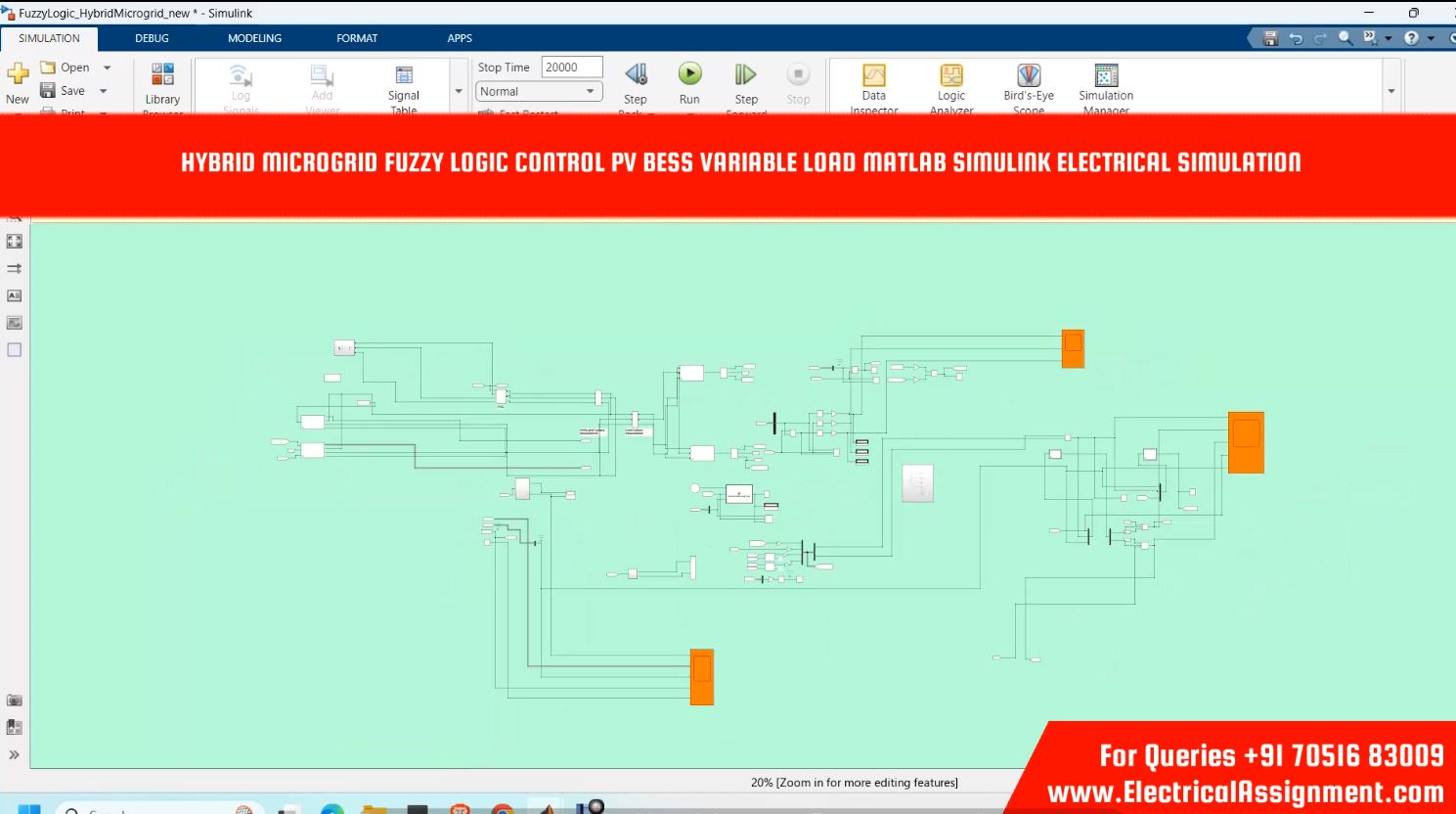Toggle sample time display arrows icon
The height and width of the screenshot is (814, 1456).
(x=15, y=268)
